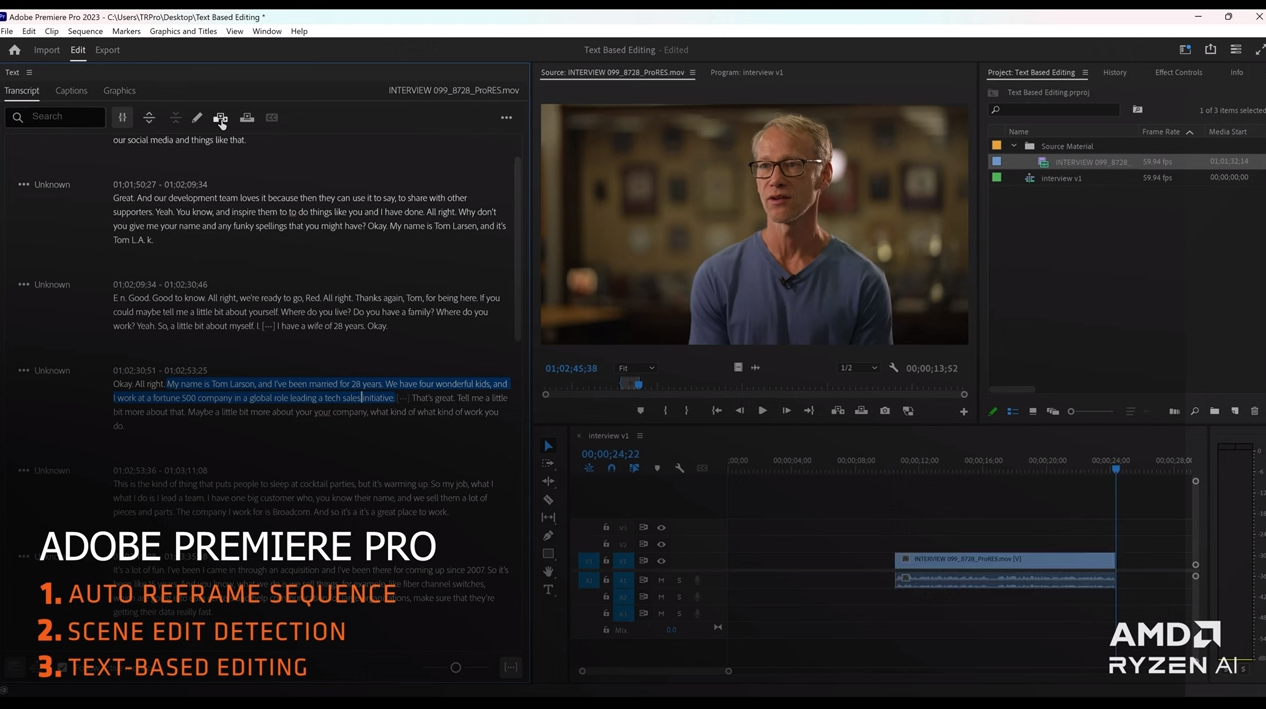Mute audio track A1
The height and width of the screenshot is (709, 1266).
(661, 580)
